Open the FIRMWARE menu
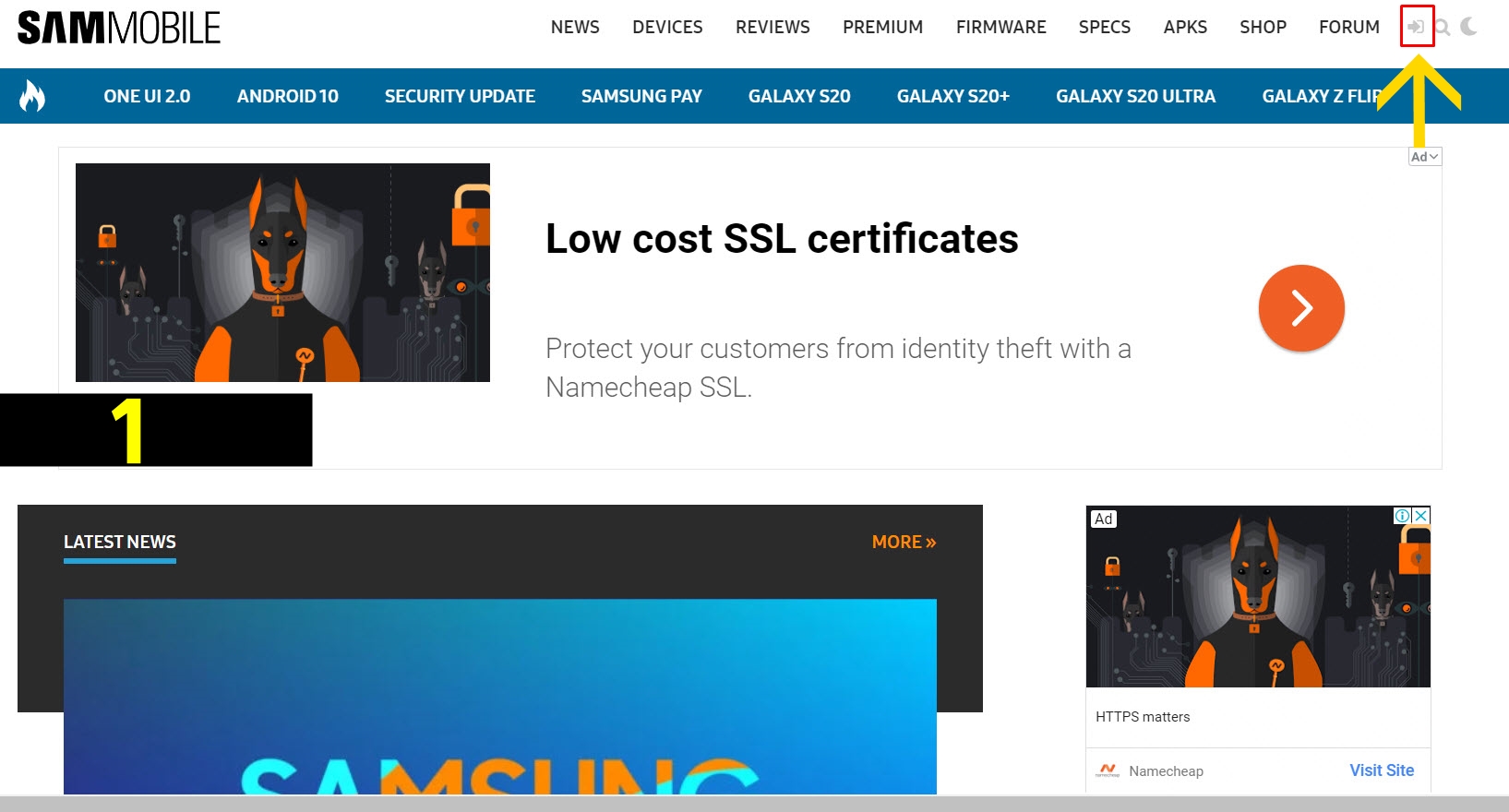 click(1001, 27)
